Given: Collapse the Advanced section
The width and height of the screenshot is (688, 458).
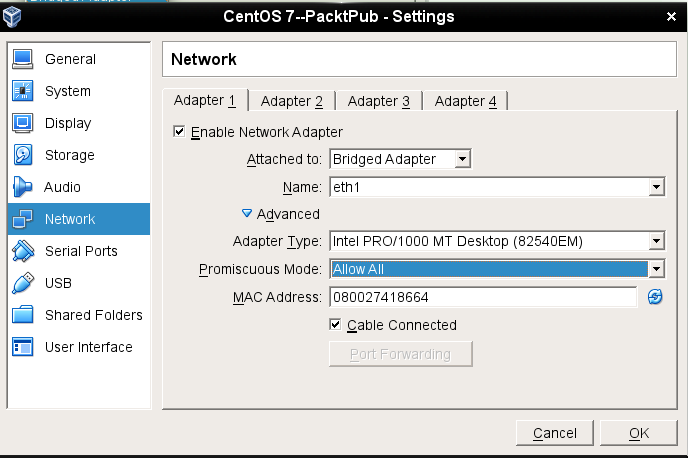Looking at the screenshot, I should click(x=247, y=214).
